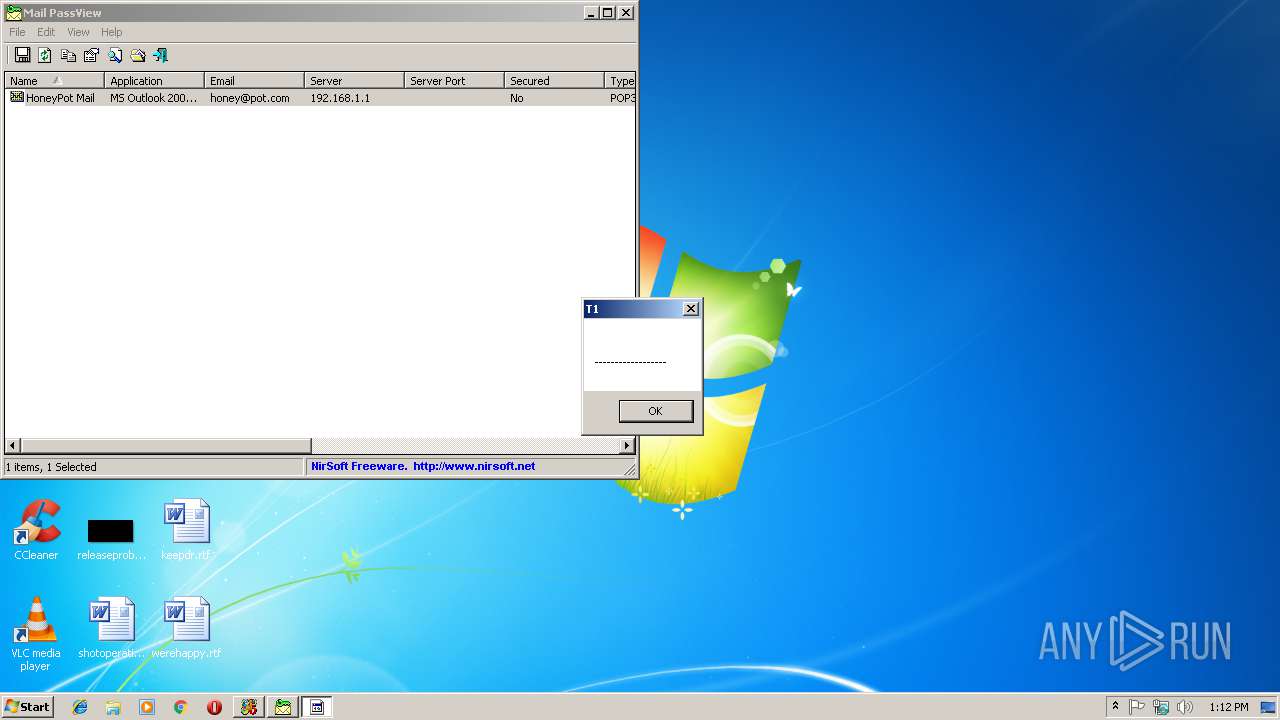Click the Copy Selected Items toolbar icon
The height and width of the screenshot is (720, 1280).
[x=68, y=55]
